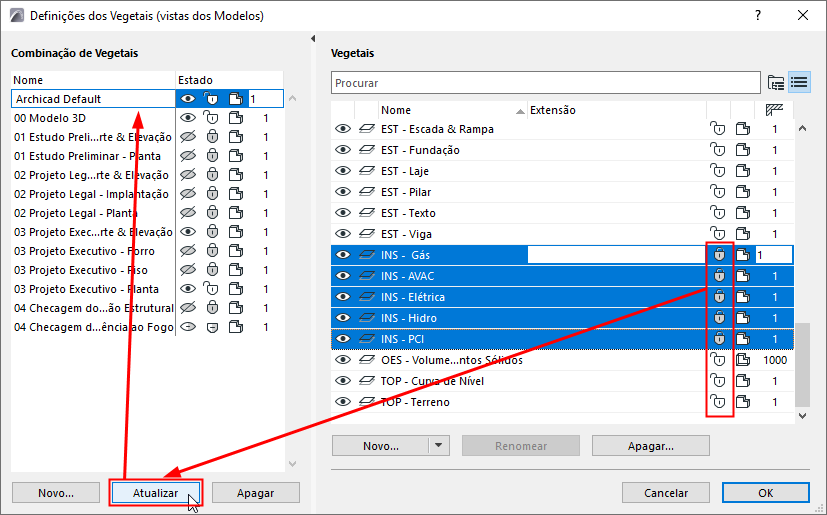Click wireframe icon of 04 Checagem ao Fogo combination
The image size is (827, 515).
pyautogui.click(x=236, y=327)
